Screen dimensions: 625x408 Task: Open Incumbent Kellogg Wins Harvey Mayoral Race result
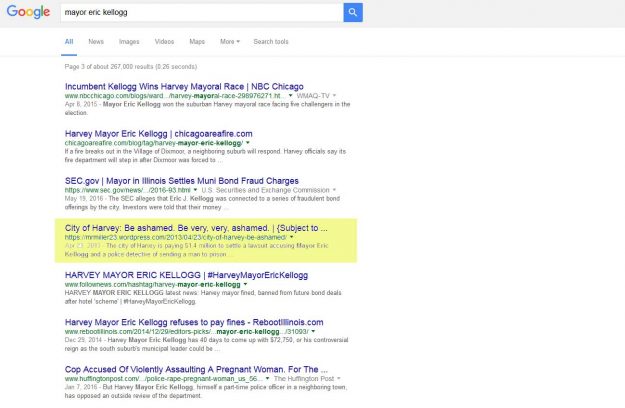coord(184,86)
